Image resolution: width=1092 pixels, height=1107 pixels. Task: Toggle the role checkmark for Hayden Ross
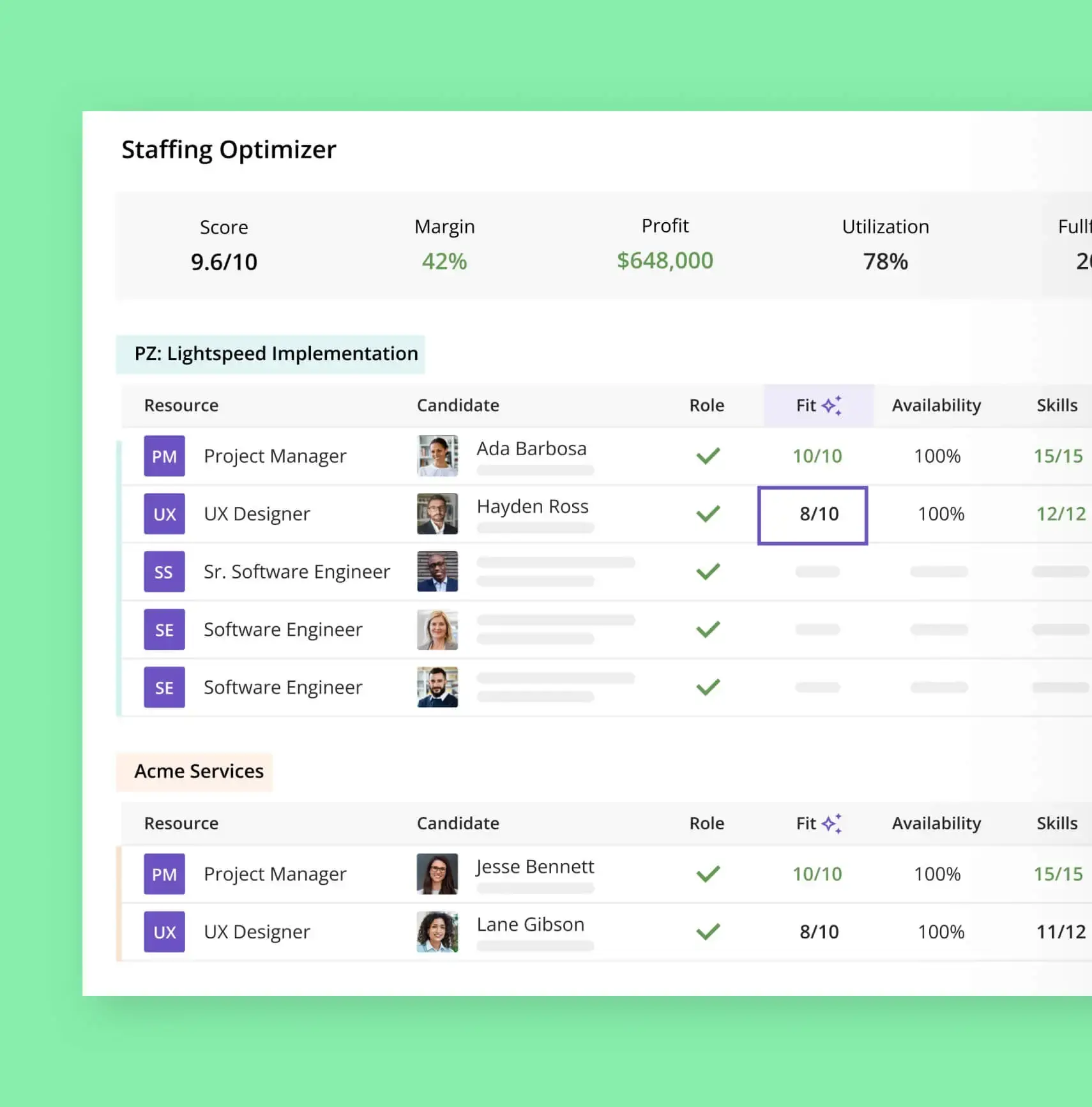point(708,513)
